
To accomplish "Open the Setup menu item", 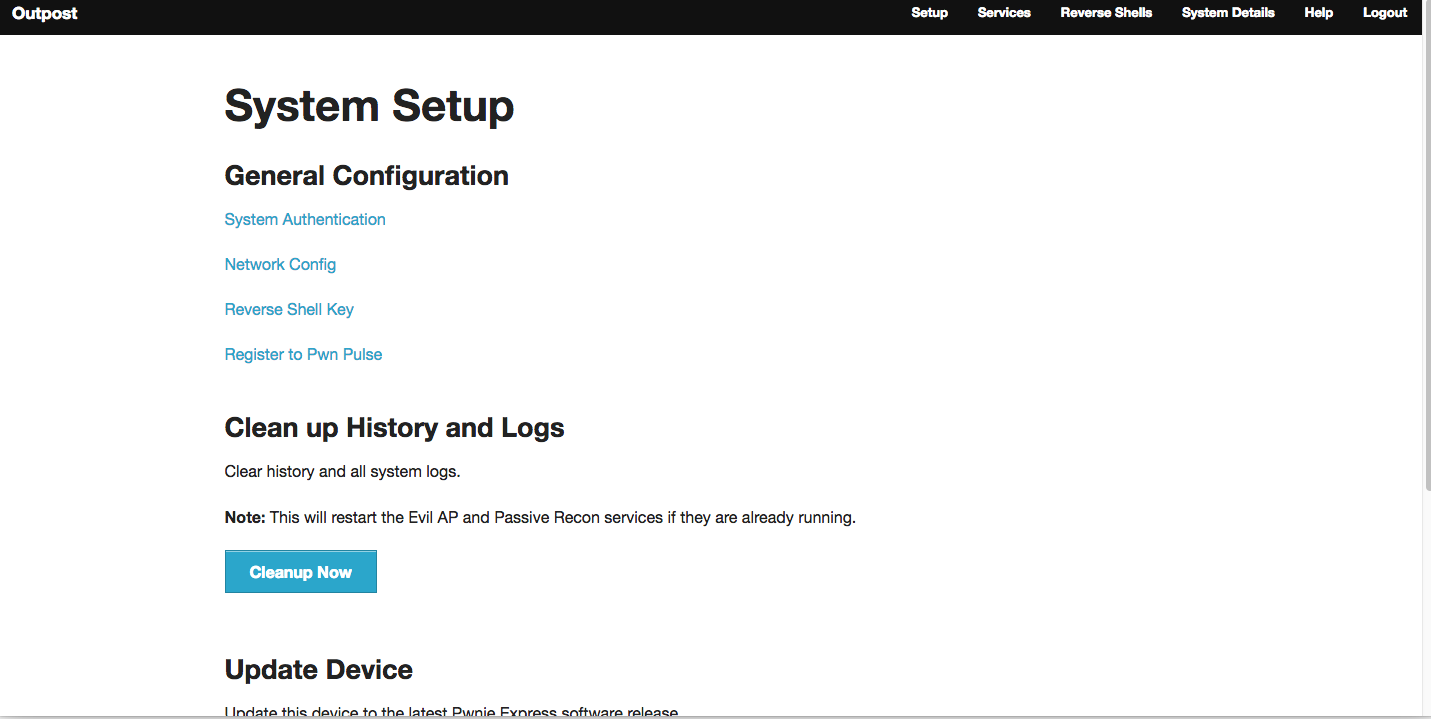I will point(929,13).
